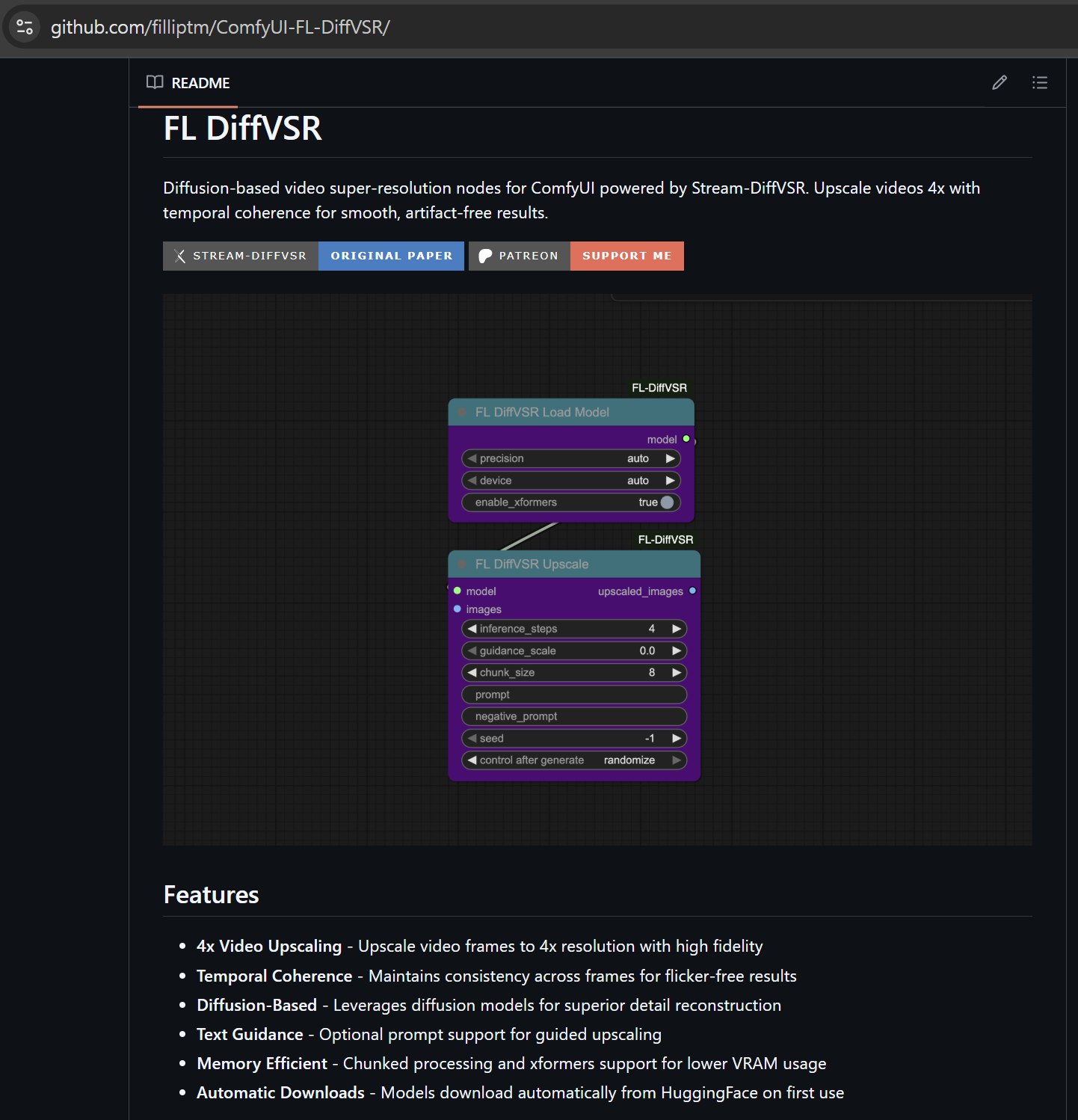Select the README tab

(188, 83)
